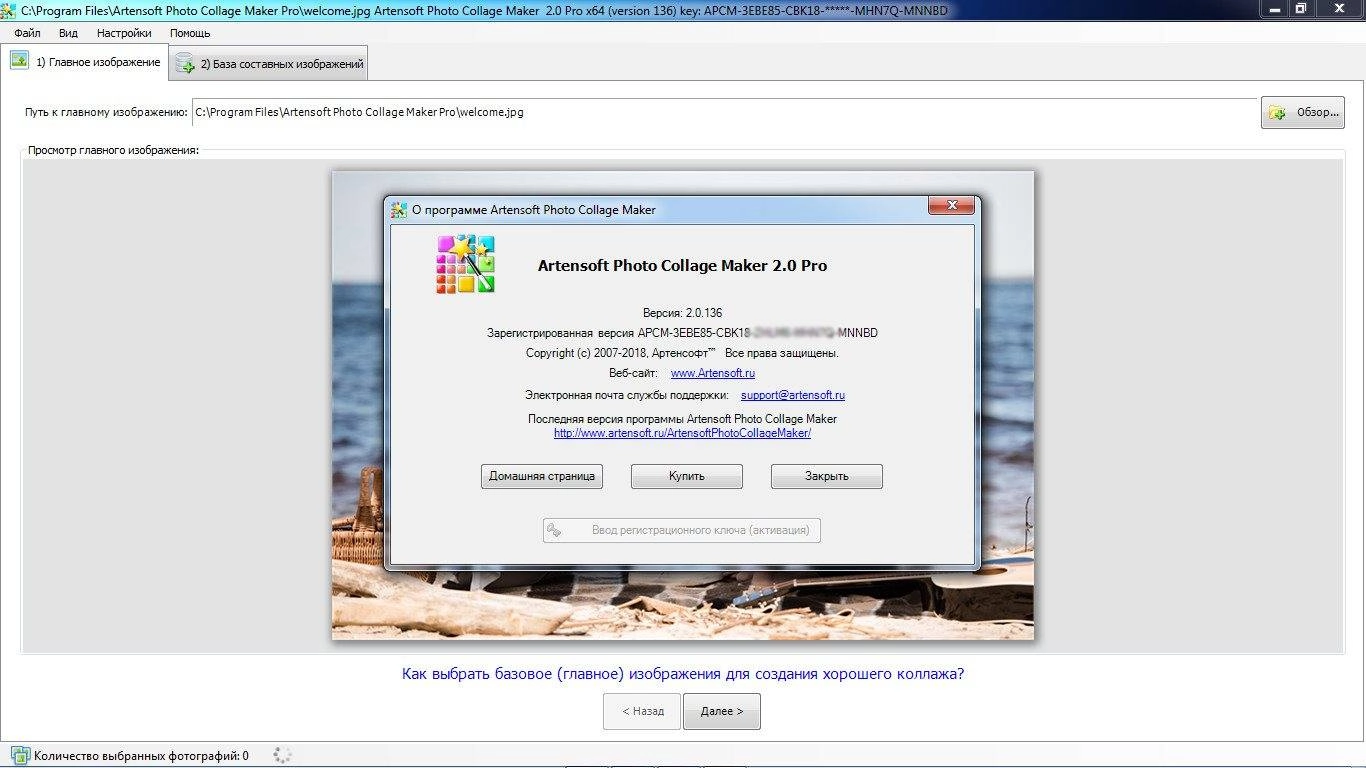Image resolution: width=1366 pixels, height=768 pixels.
Task: Click the colorful collage logo in dialog
Action: [x=466, y=264]
